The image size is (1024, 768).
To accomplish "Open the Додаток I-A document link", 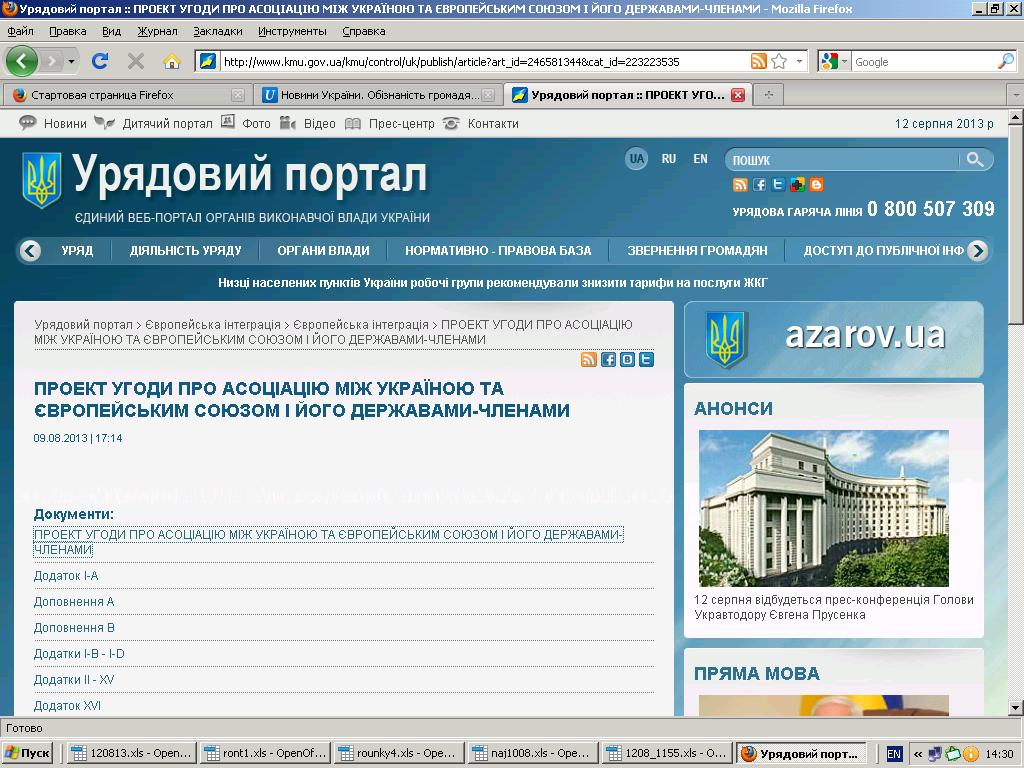I will [66, 576].
